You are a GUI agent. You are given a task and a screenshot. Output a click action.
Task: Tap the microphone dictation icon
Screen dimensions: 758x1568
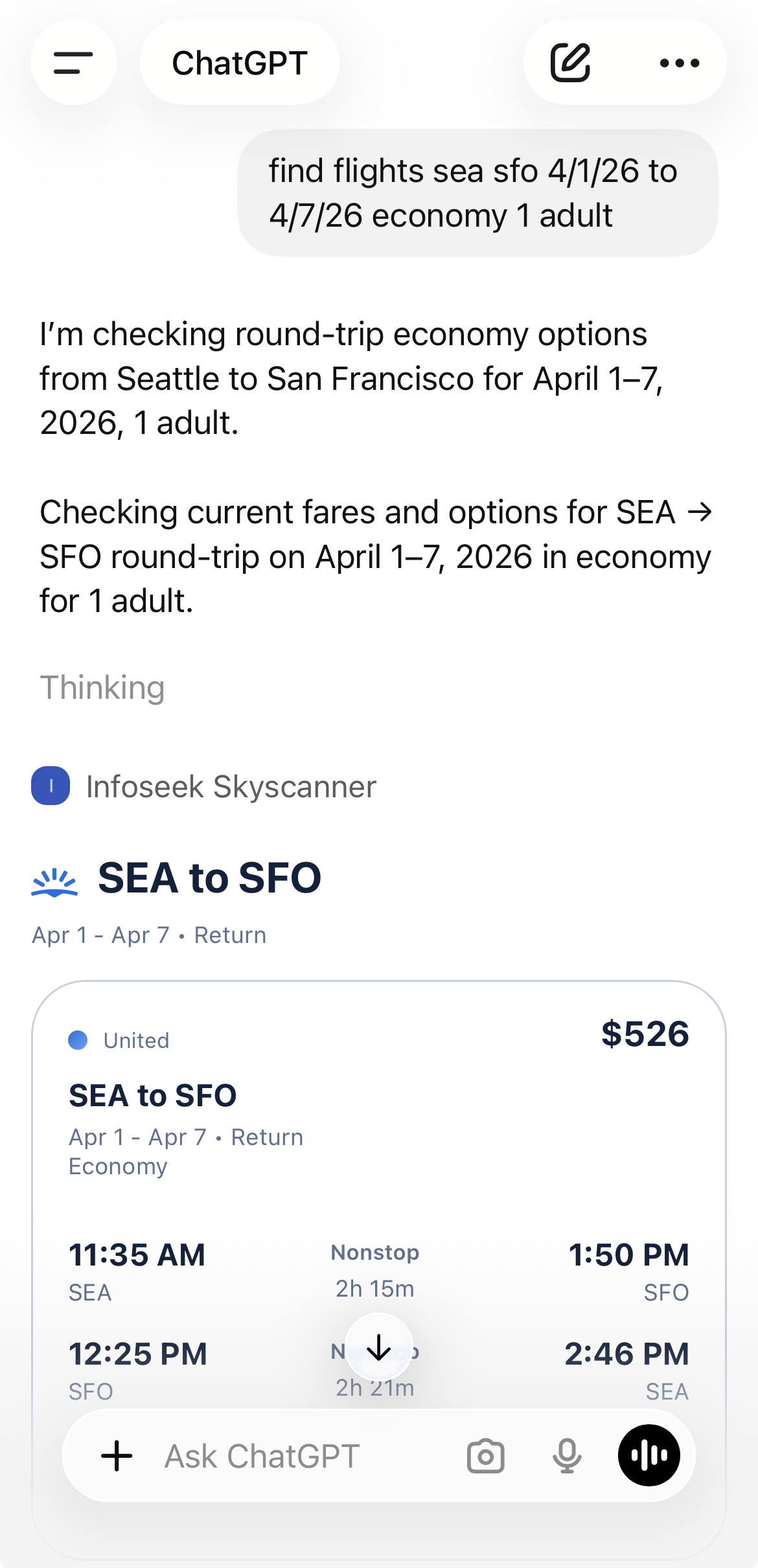pyautogui.click(x=567, y=1456)
